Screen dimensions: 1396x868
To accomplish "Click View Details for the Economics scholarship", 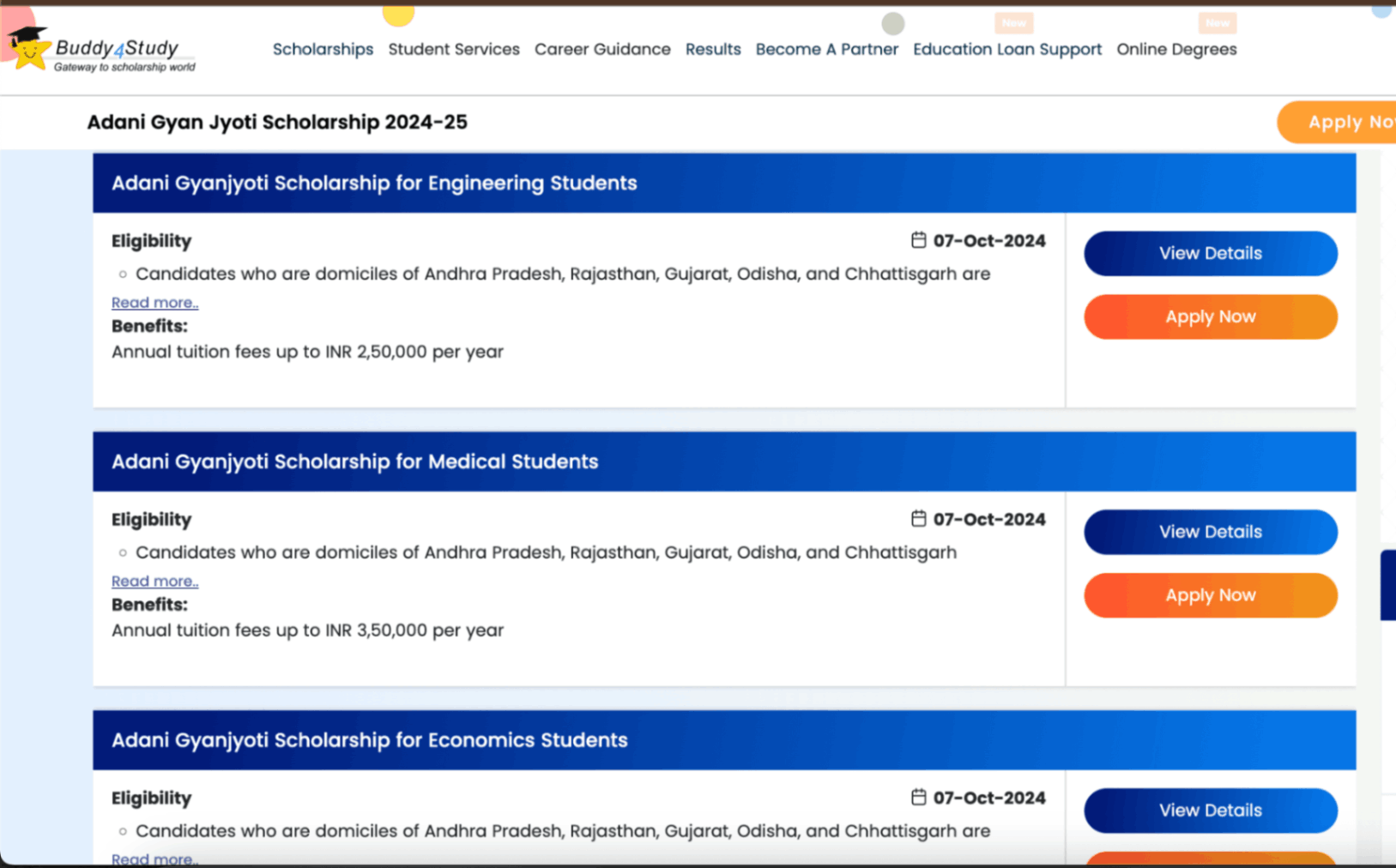I will pyautogui.click(x=1210, y=810).
